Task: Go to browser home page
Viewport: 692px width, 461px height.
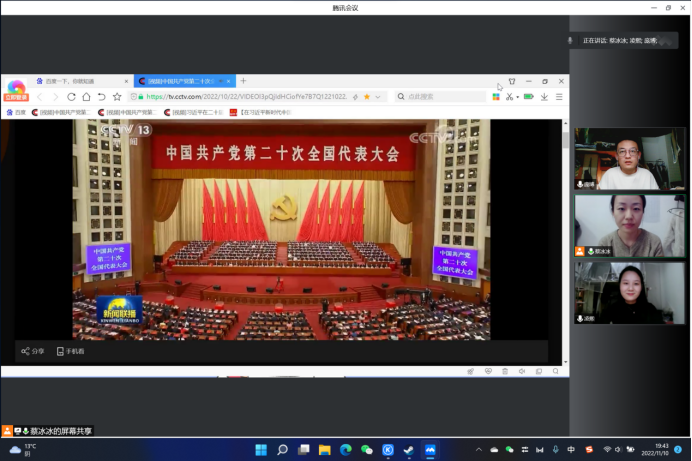Action: point(86,97)
